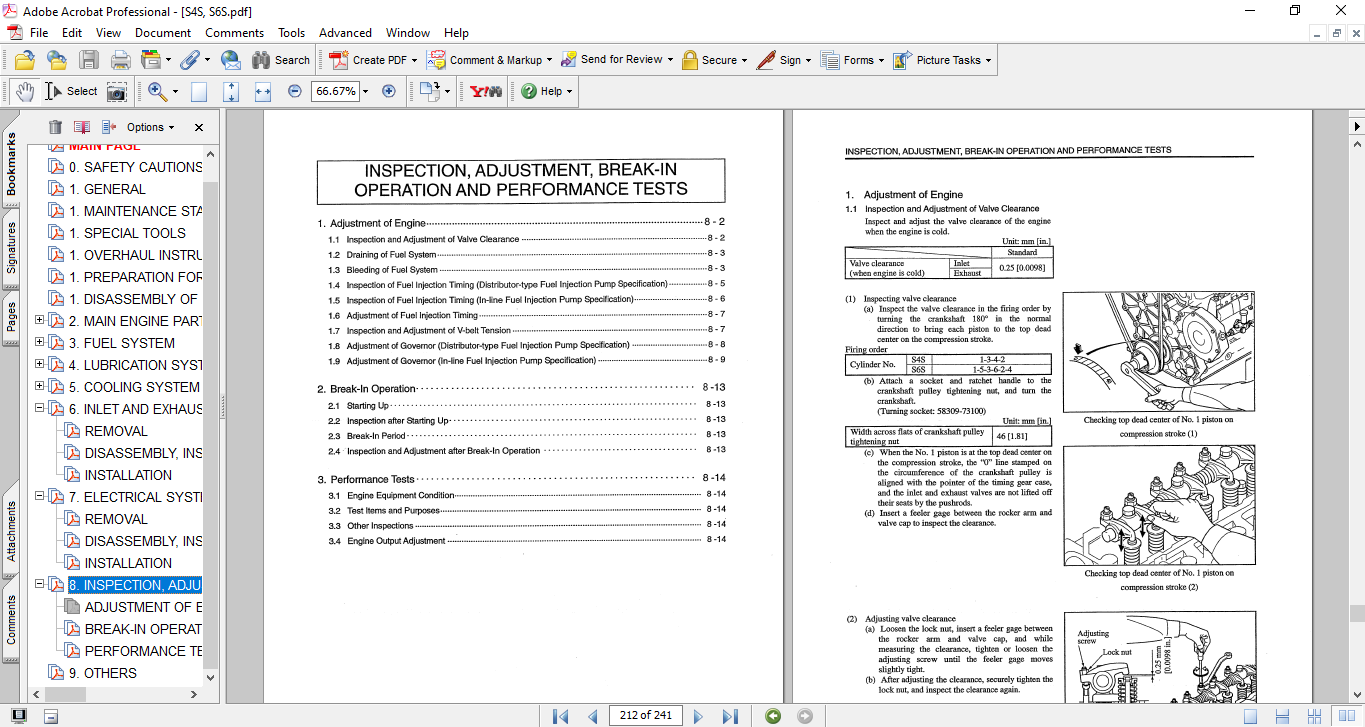The image size is (1365, 727).
Task: Click the Snapshot camera tool
Action: (117, 91)
